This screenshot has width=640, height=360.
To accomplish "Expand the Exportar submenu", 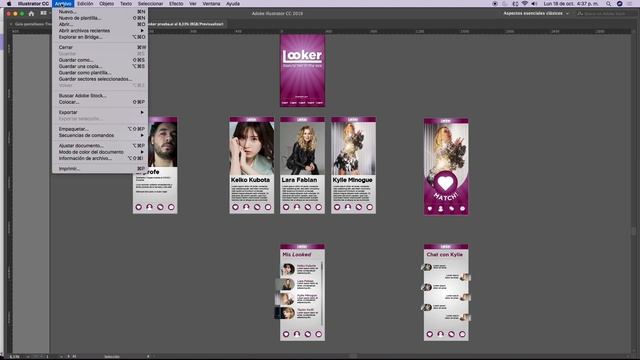I will pos(100,112).
